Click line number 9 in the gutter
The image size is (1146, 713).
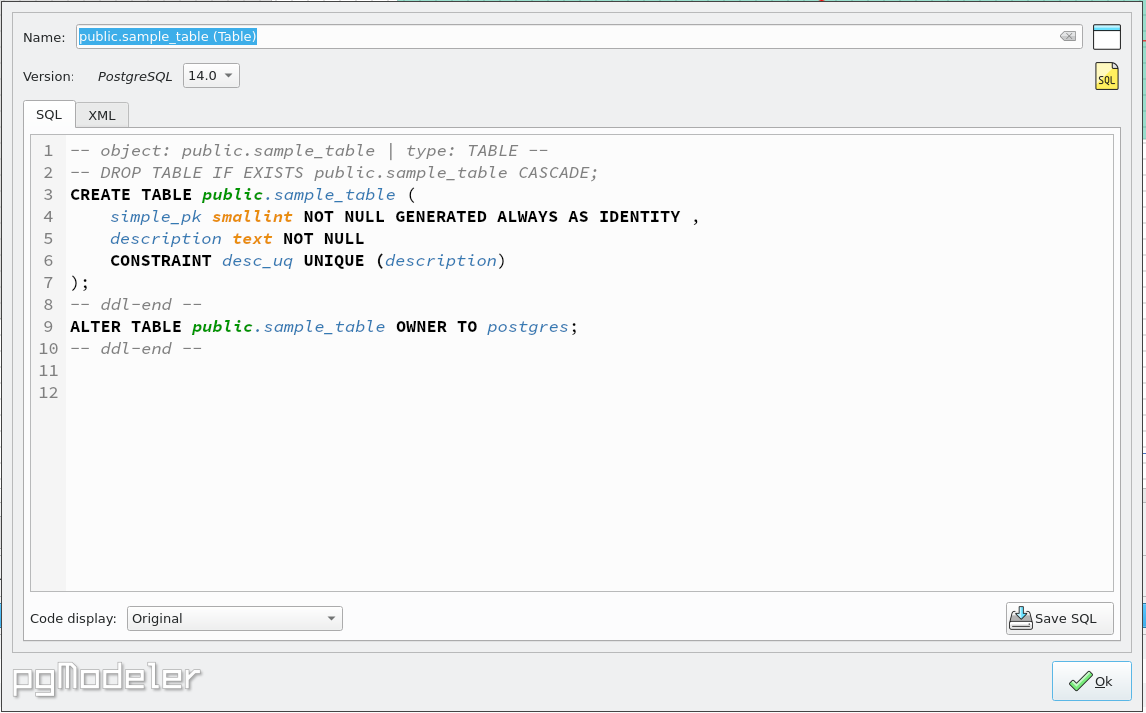click(x=47, y=326)
